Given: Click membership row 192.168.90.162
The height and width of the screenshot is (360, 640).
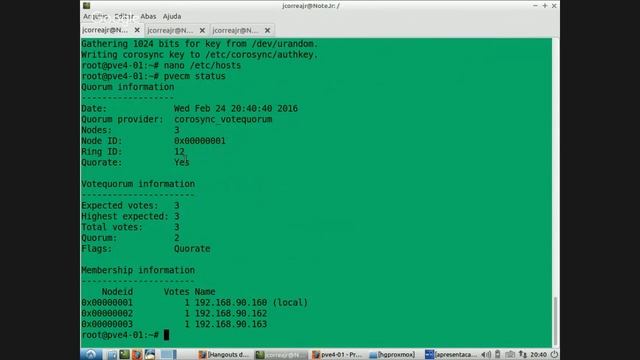Looking at the screenshot, I should tap(174, 313).
